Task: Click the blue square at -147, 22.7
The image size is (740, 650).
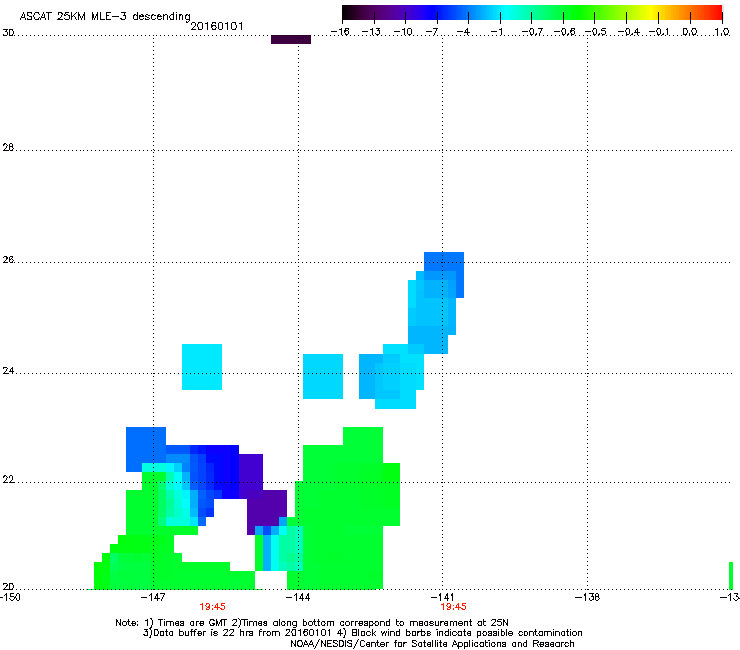Action: 146,449
